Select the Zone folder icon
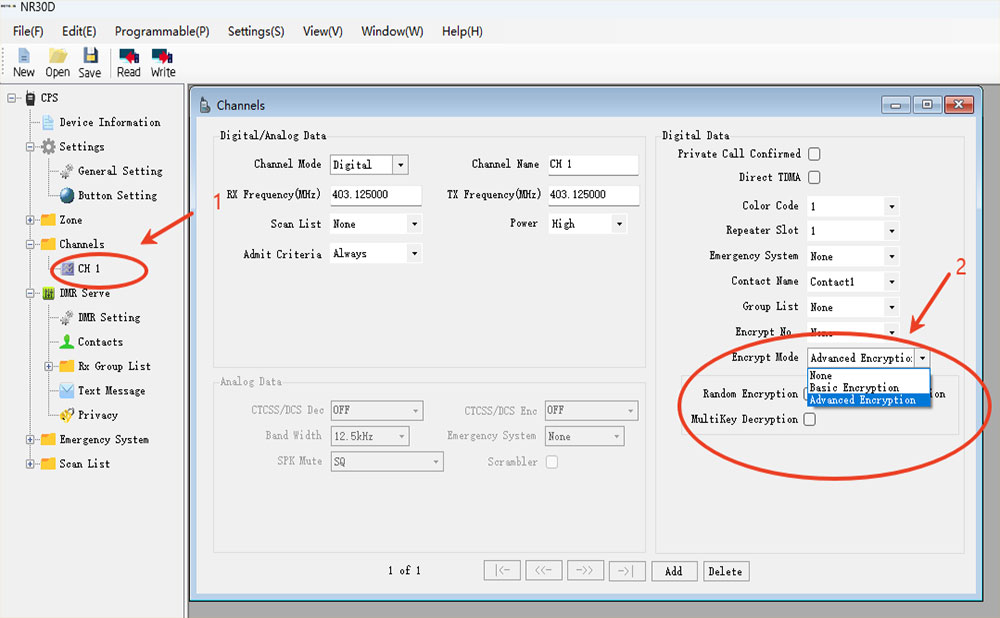This screenshot has height=618, width=1000. pos(48,220)
